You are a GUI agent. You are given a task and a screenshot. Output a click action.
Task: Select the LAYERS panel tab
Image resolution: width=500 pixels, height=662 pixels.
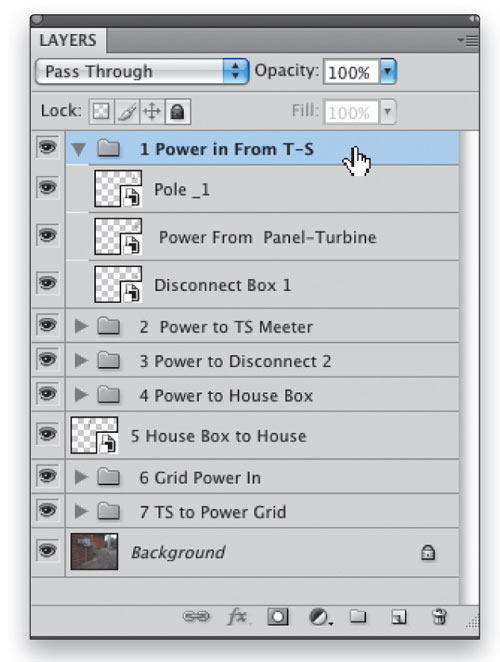click(68, 40)
